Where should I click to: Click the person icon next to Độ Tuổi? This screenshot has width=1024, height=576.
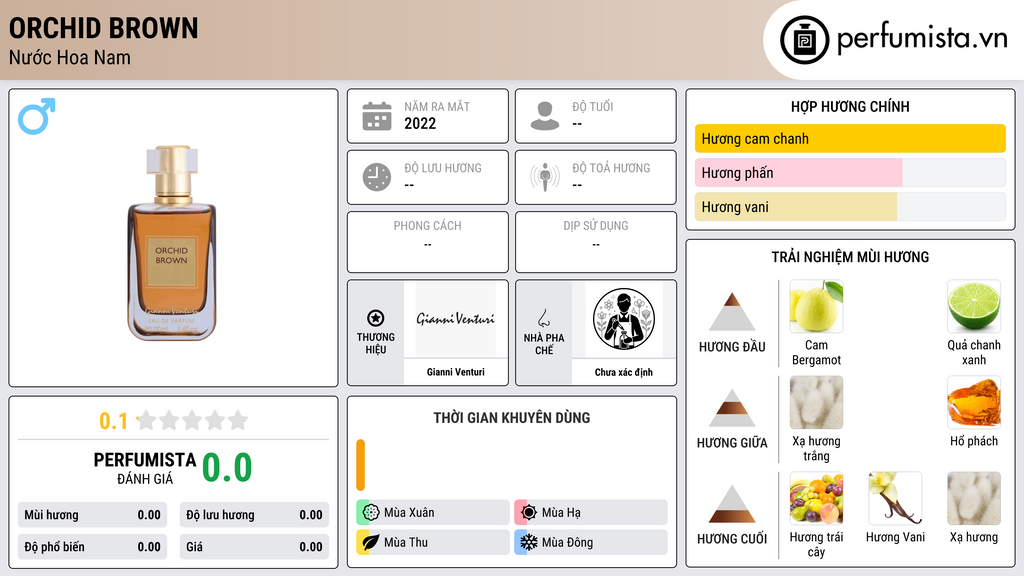click(x=545, y=116)
